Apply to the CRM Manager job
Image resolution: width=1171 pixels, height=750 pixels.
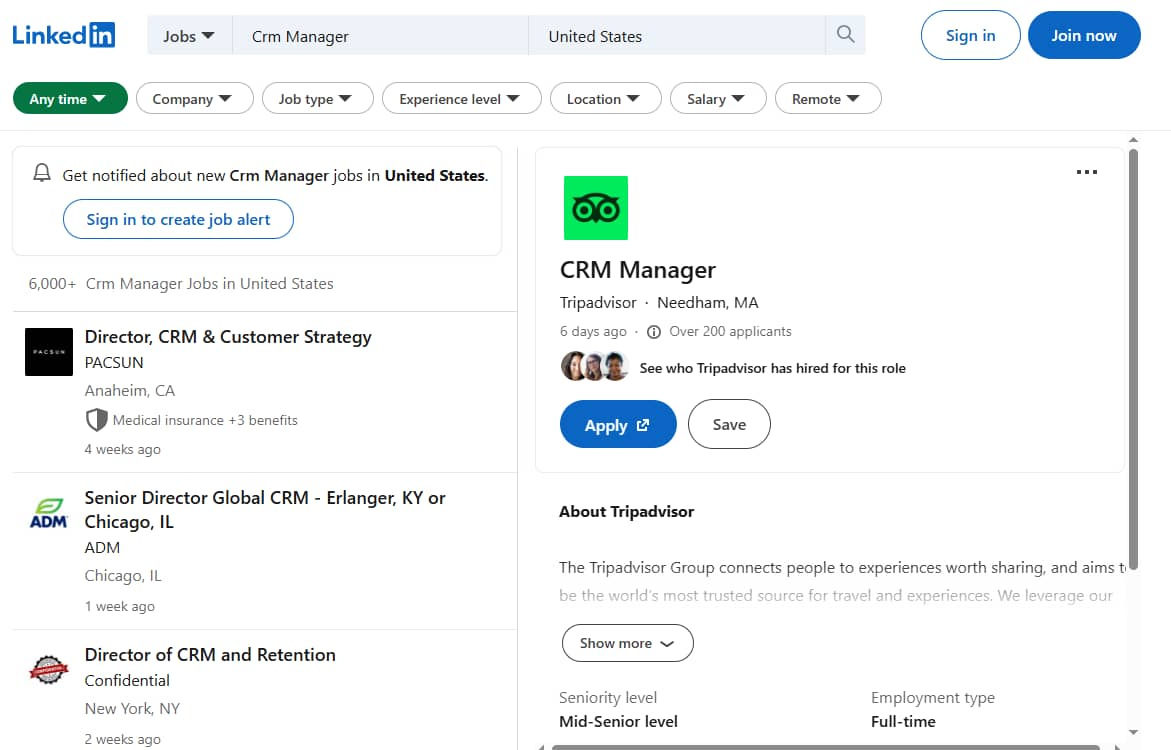pyautogui.click(x=618, y=424)
